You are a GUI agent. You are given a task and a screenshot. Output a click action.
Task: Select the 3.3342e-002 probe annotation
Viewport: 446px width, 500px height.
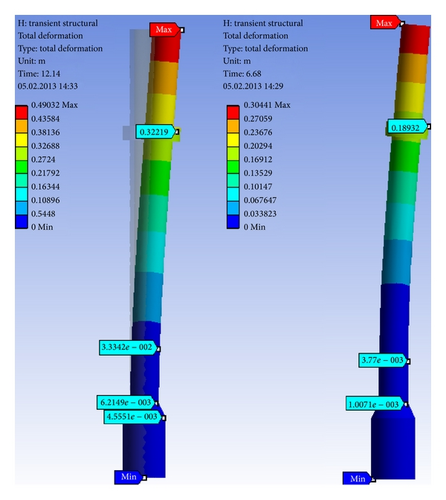pos(128,348)
